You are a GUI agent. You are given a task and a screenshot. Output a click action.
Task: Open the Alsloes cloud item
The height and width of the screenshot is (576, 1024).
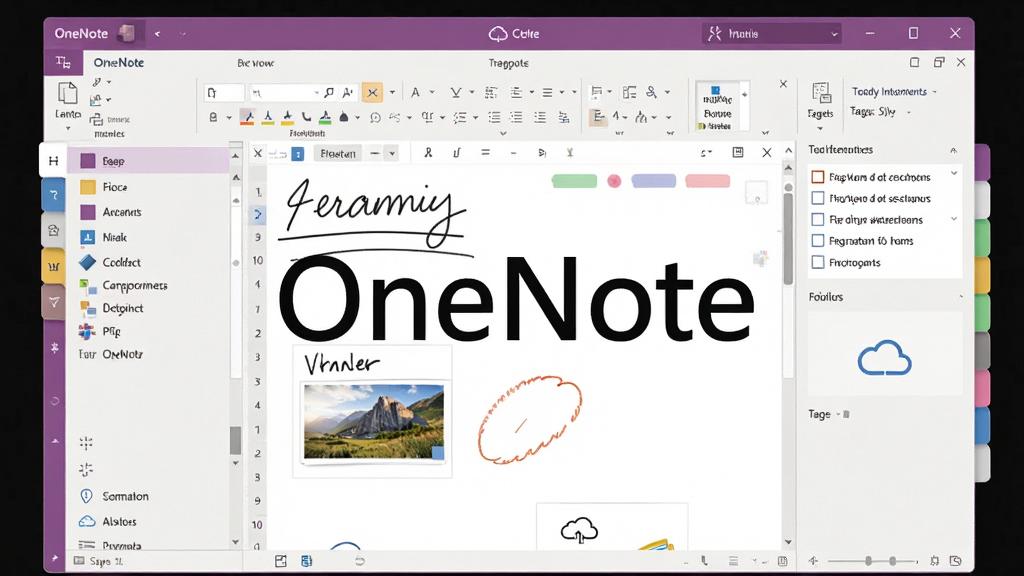click(x=108, y=522)
